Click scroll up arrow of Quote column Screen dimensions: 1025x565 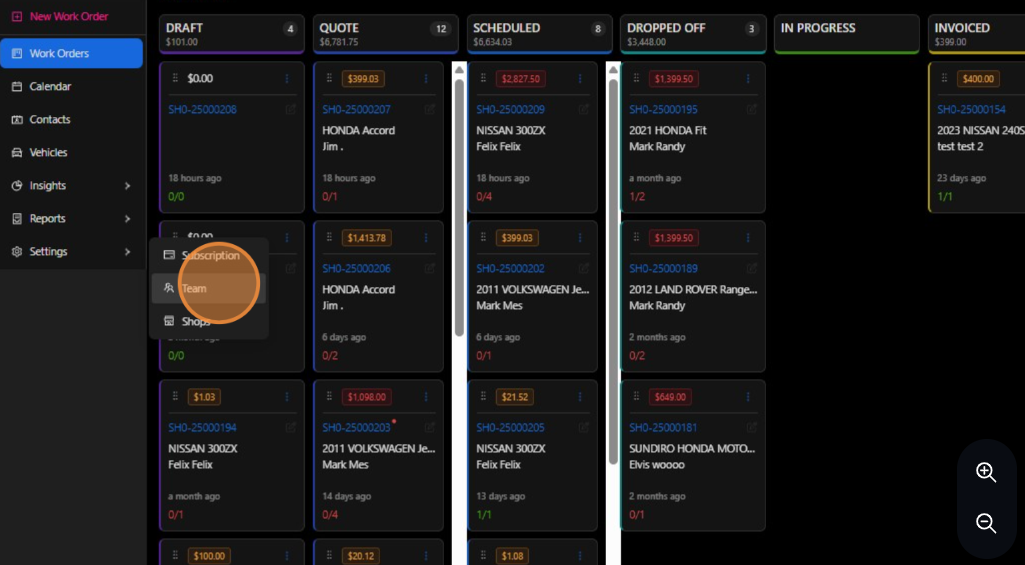(459, 69)
